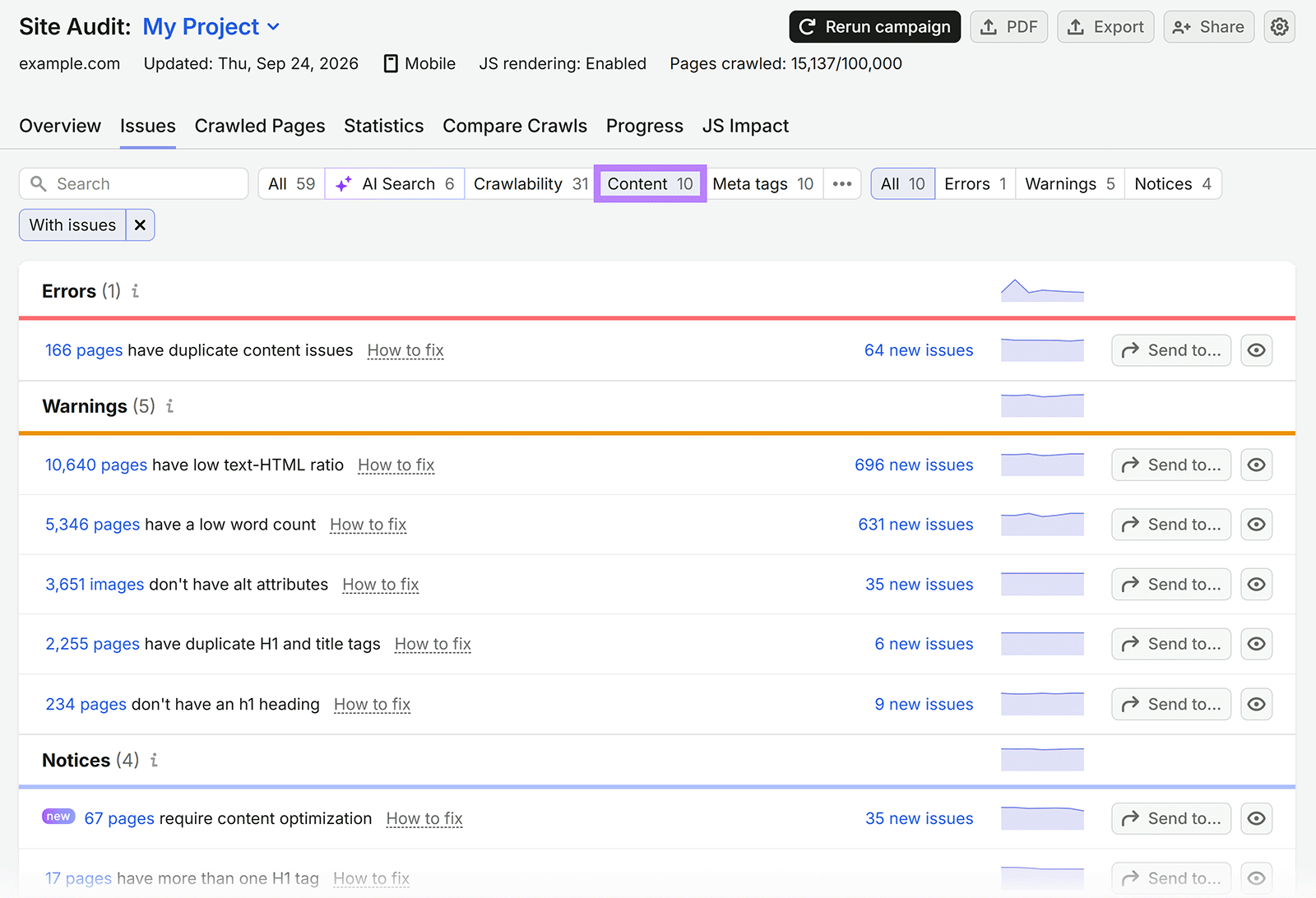Open the JS Impact tab
Image resolution: width=1316 pixels, height=898 pixels.
coord(745,126)
